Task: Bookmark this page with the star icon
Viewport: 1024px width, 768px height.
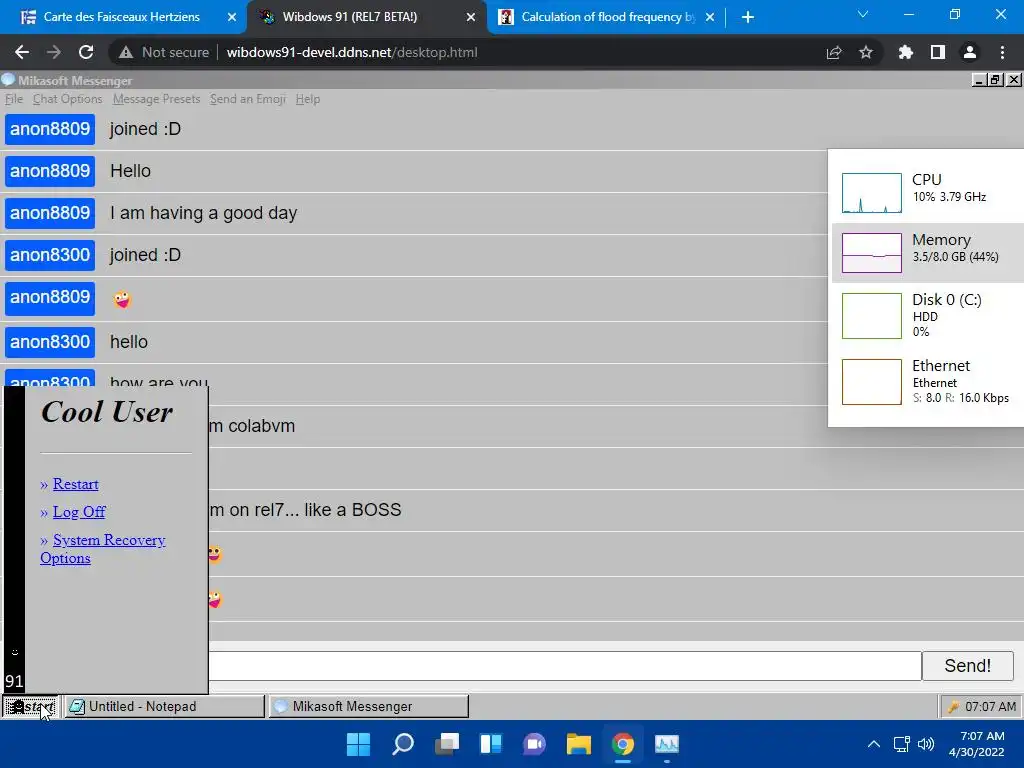Action: (x=866, y=52)
